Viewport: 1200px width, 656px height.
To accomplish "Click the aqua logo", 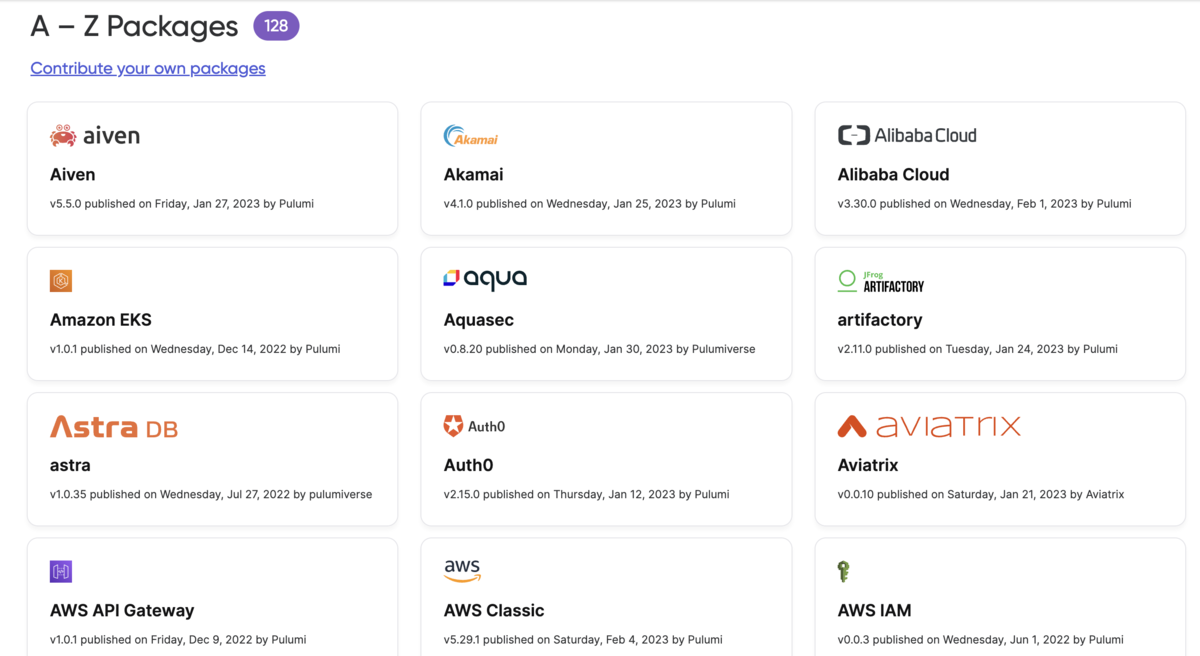I will (x=485, y=279).
